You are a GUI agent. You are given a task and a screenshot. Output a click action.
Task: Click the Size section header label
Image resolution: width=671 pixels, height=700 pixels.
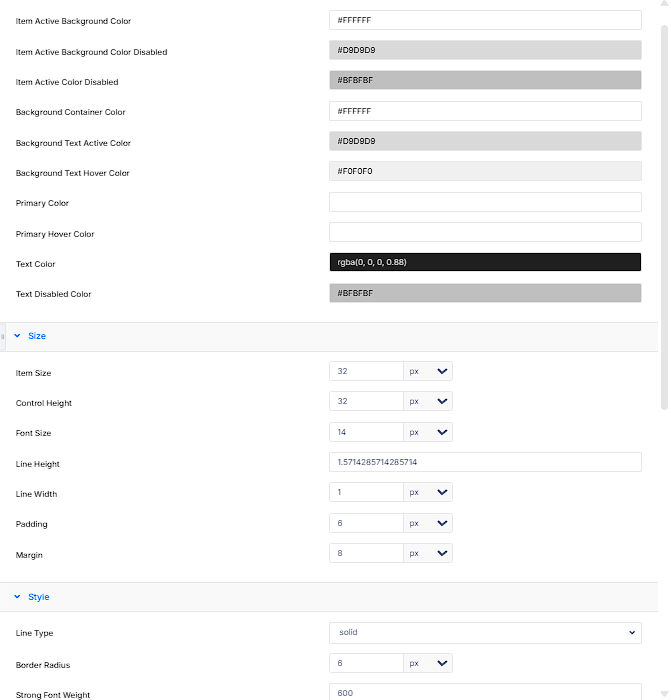pyautogui.click(x=37, y=336)
